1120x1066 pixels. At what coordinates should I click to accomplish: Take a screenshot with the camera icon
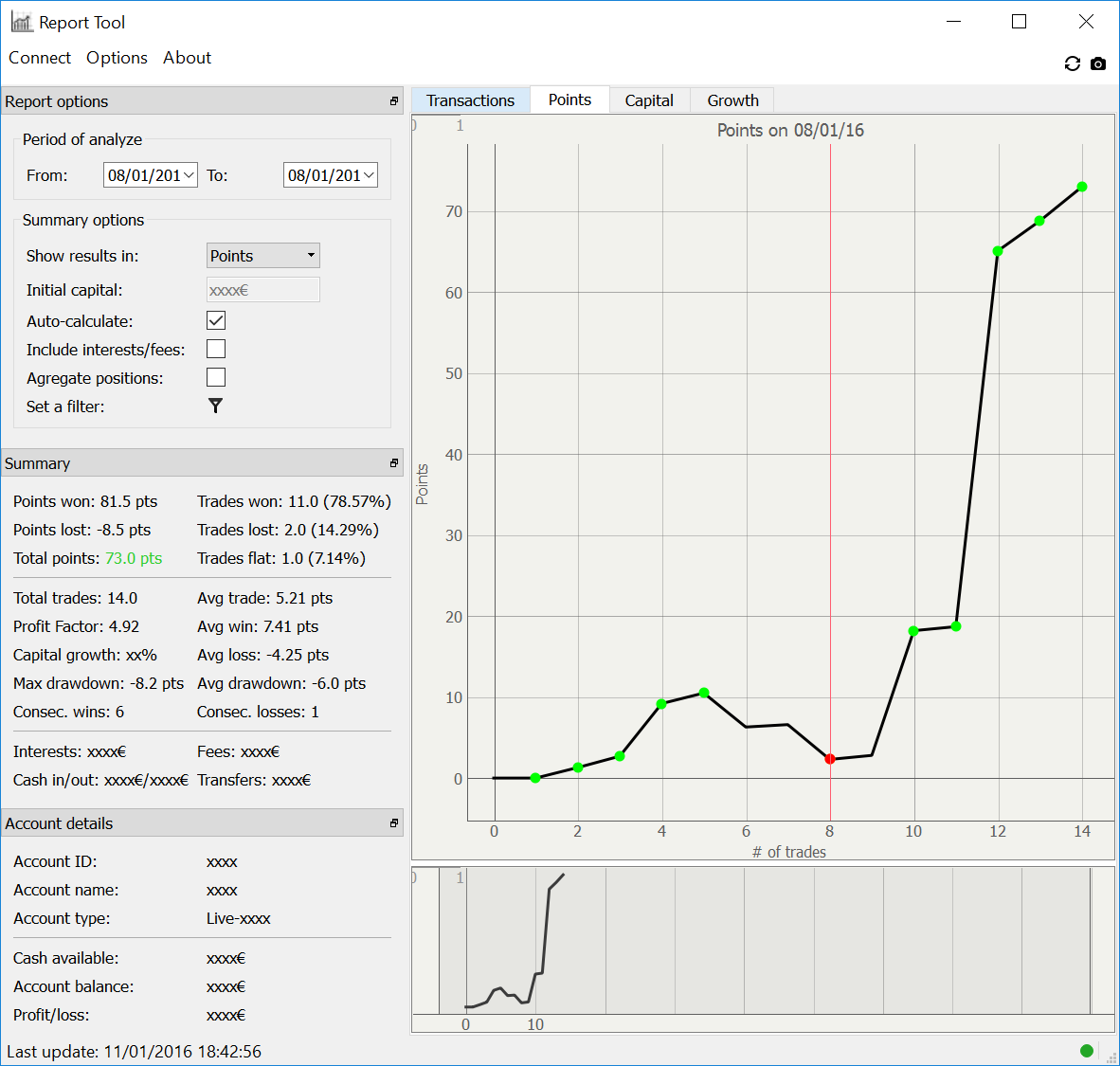pos(1098,63)
